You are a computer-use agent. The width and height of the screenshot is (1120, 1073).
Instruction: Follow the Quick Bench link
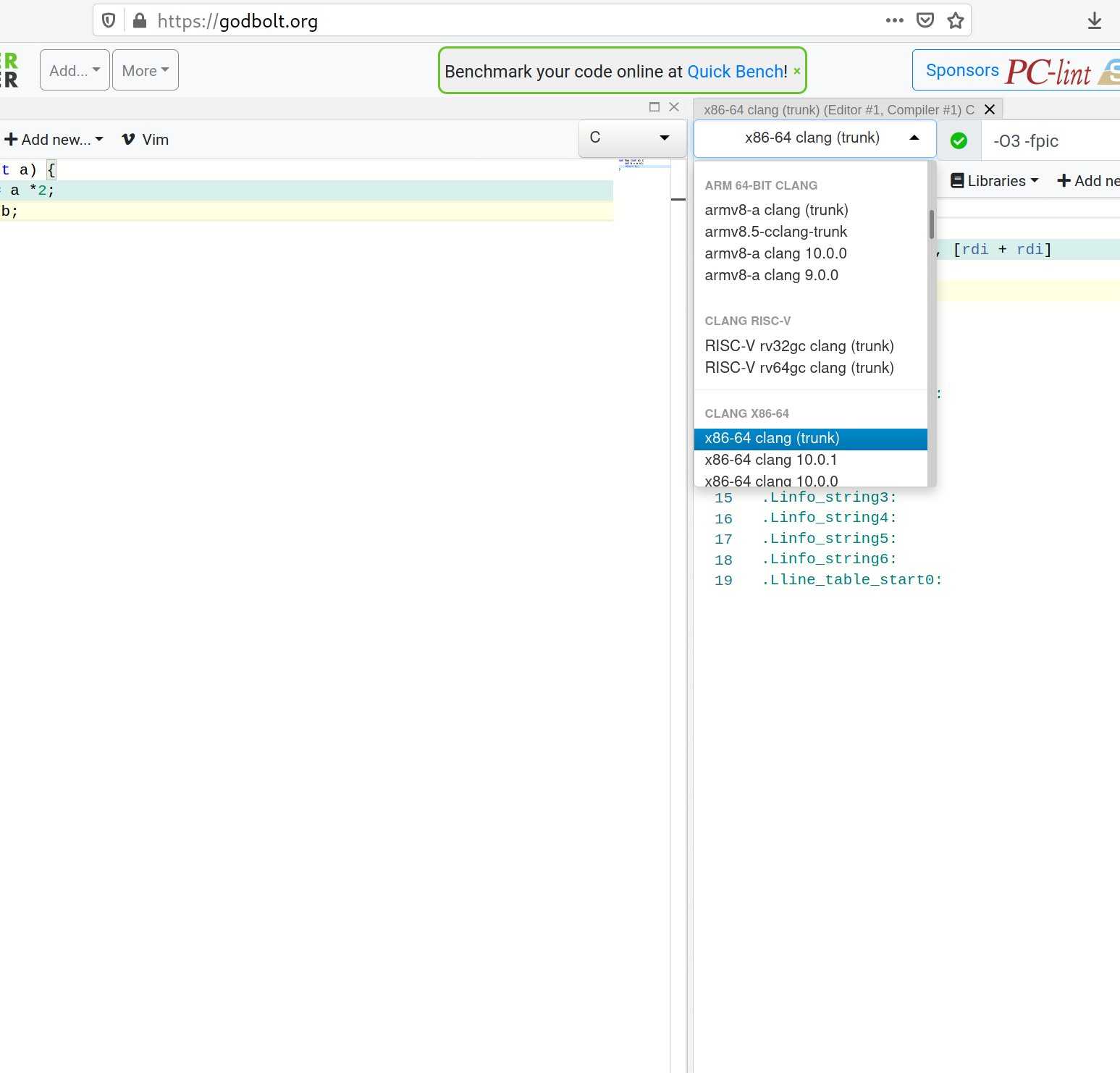point(735,72)
